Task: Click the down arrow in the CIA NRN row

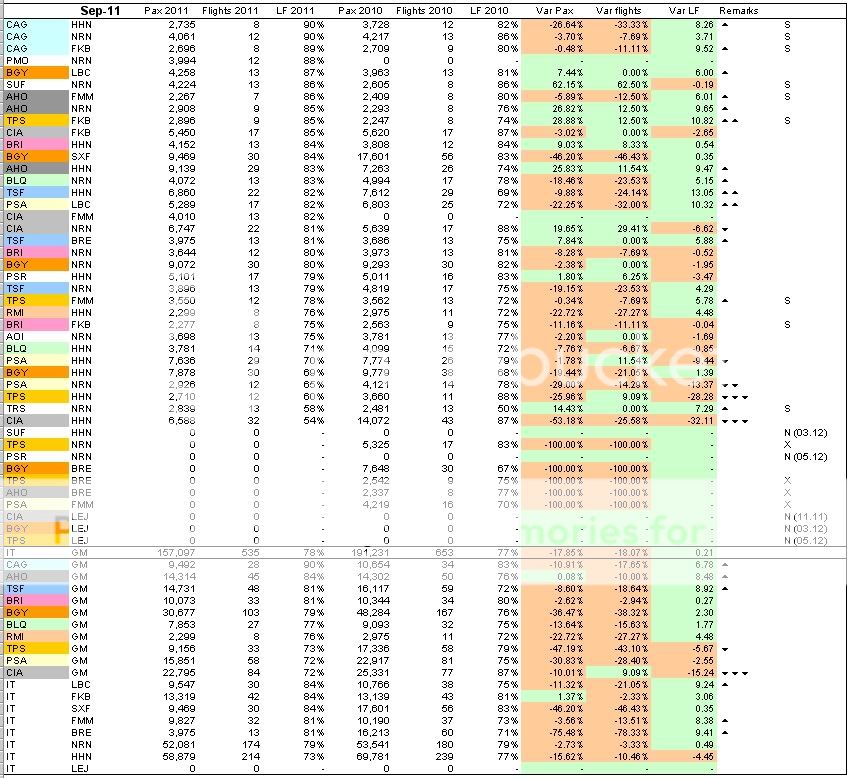Action: [x=725, y=228]
